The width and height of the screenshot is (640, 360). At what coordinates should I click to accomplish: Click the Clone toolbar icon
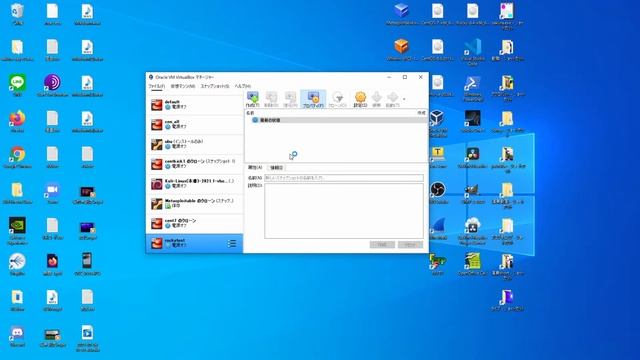(x=337, y=99)
